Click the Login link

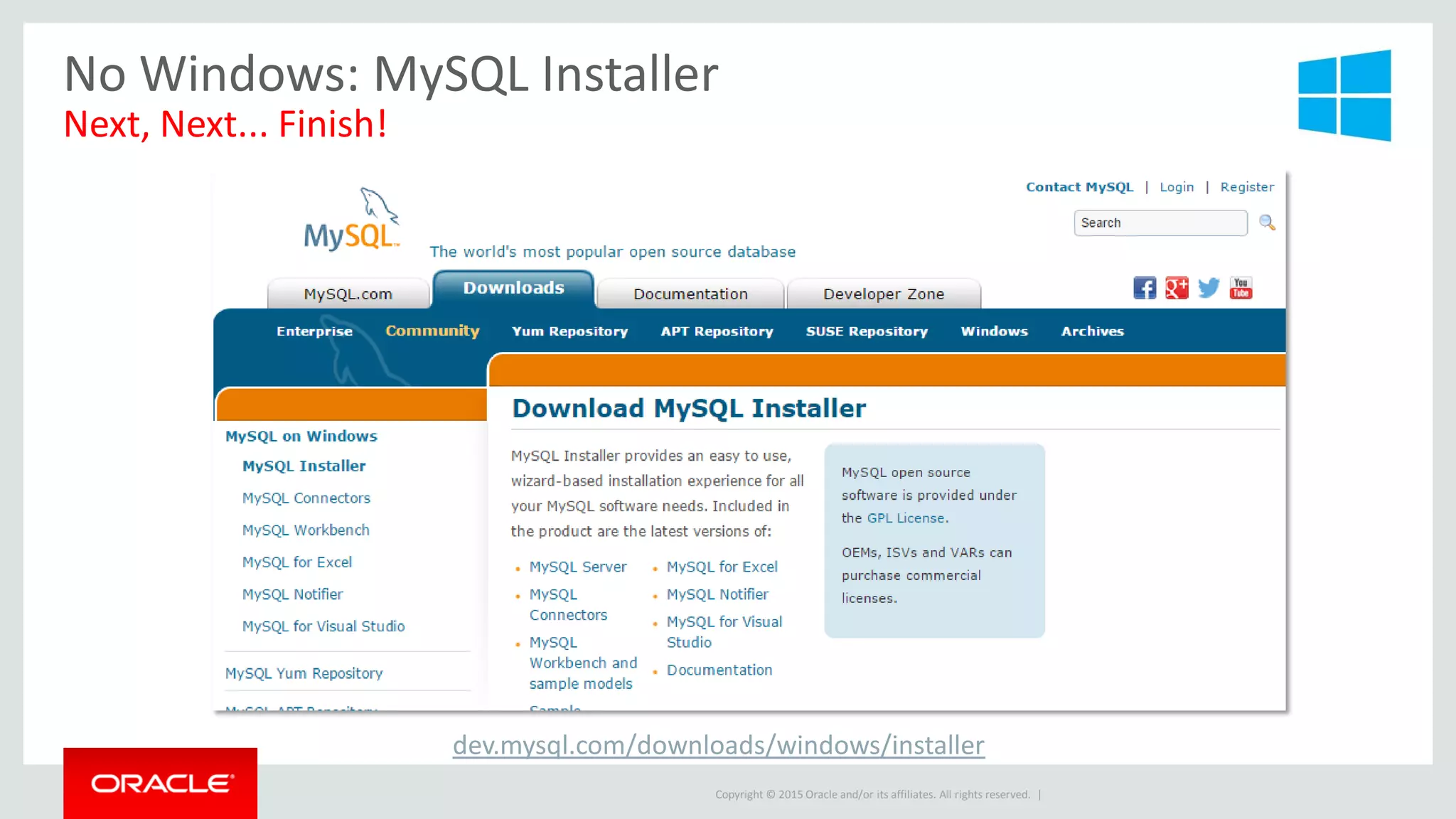tap(1177, 187)
